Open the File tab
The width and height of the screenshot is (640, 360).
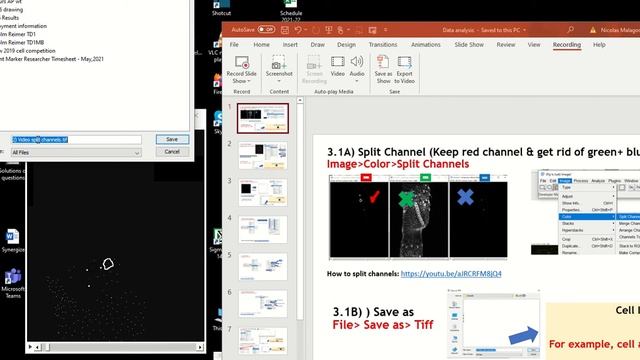(x=234, y=44)
